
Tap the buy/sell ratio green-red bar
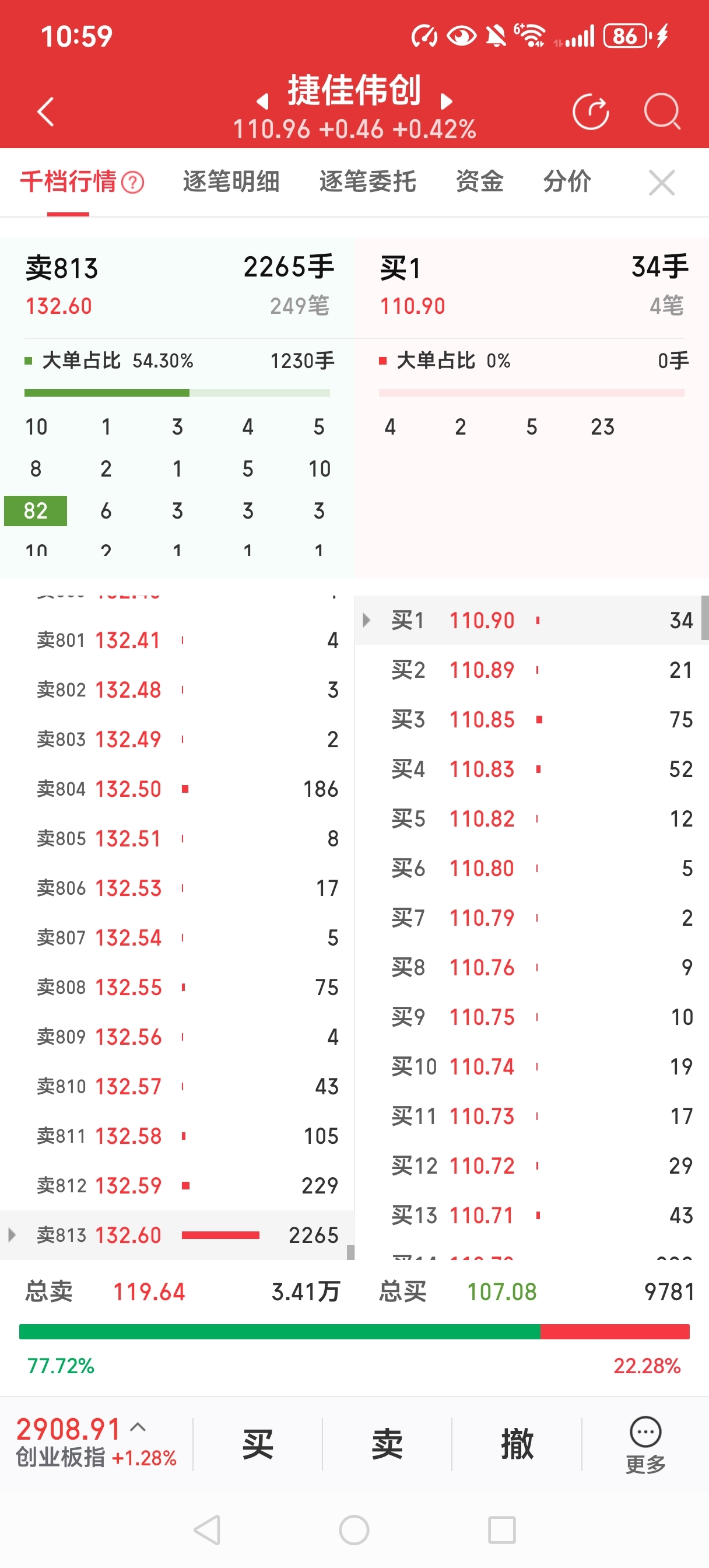tap(354, 1331)
